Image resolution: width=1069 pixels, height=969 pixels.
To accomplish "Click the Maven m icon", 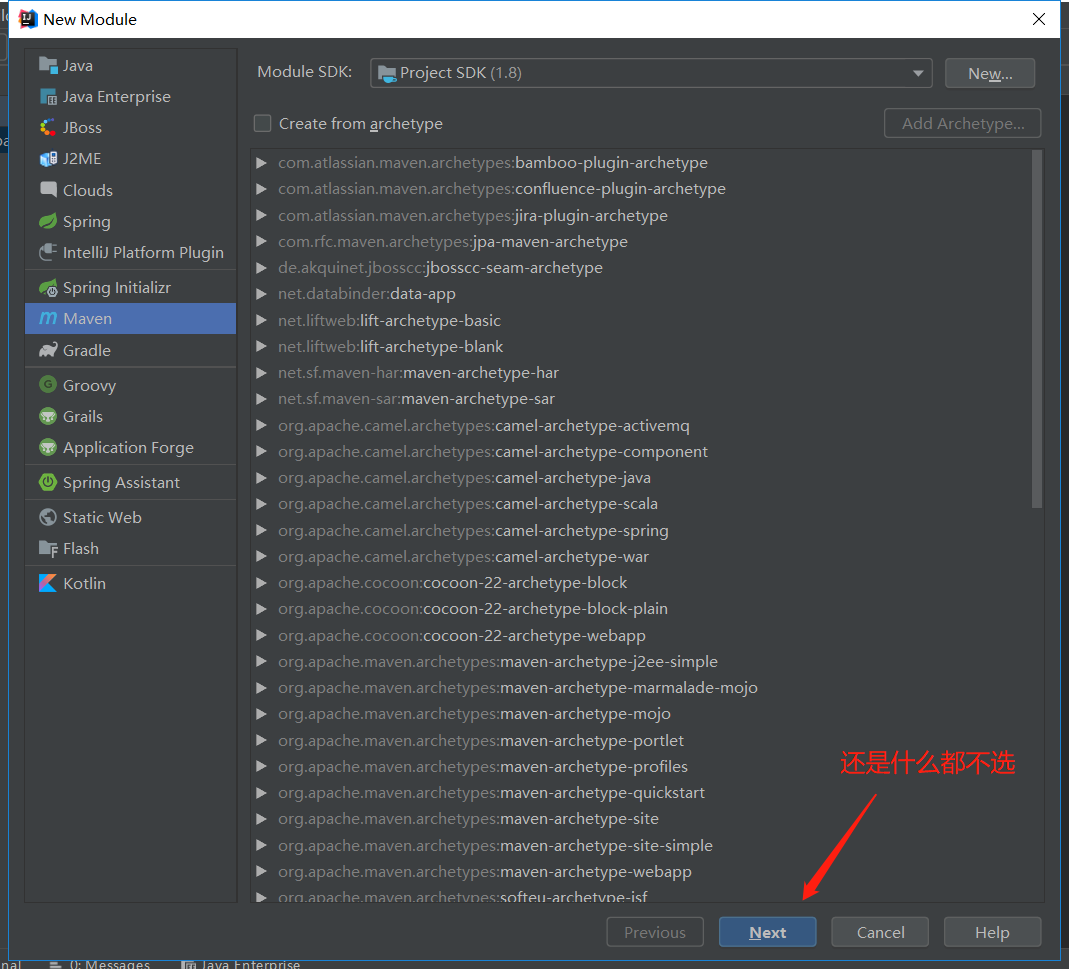I will point(48,318).
